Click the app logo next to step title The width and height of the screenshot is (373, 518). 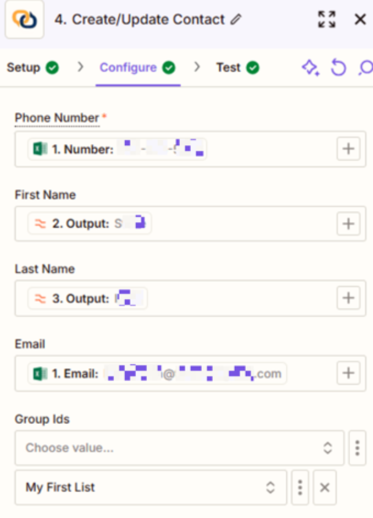tap(24, 20)
